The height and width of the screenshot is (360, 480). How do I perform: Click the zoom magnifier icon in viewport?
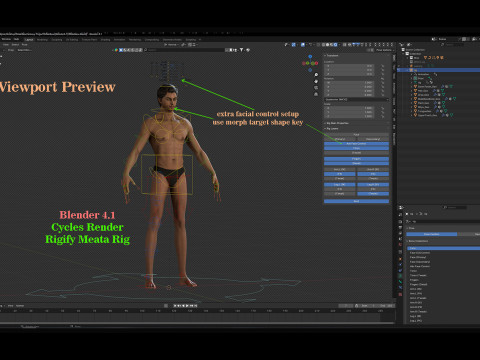coord(316,75)
